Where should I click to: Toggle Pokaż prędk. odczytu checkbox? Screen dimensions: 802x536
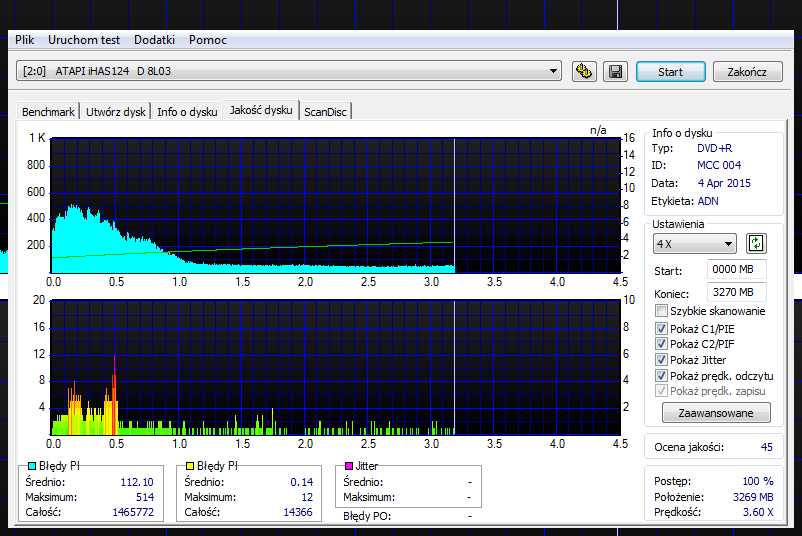pyautogui.click(x=661, y=375)
